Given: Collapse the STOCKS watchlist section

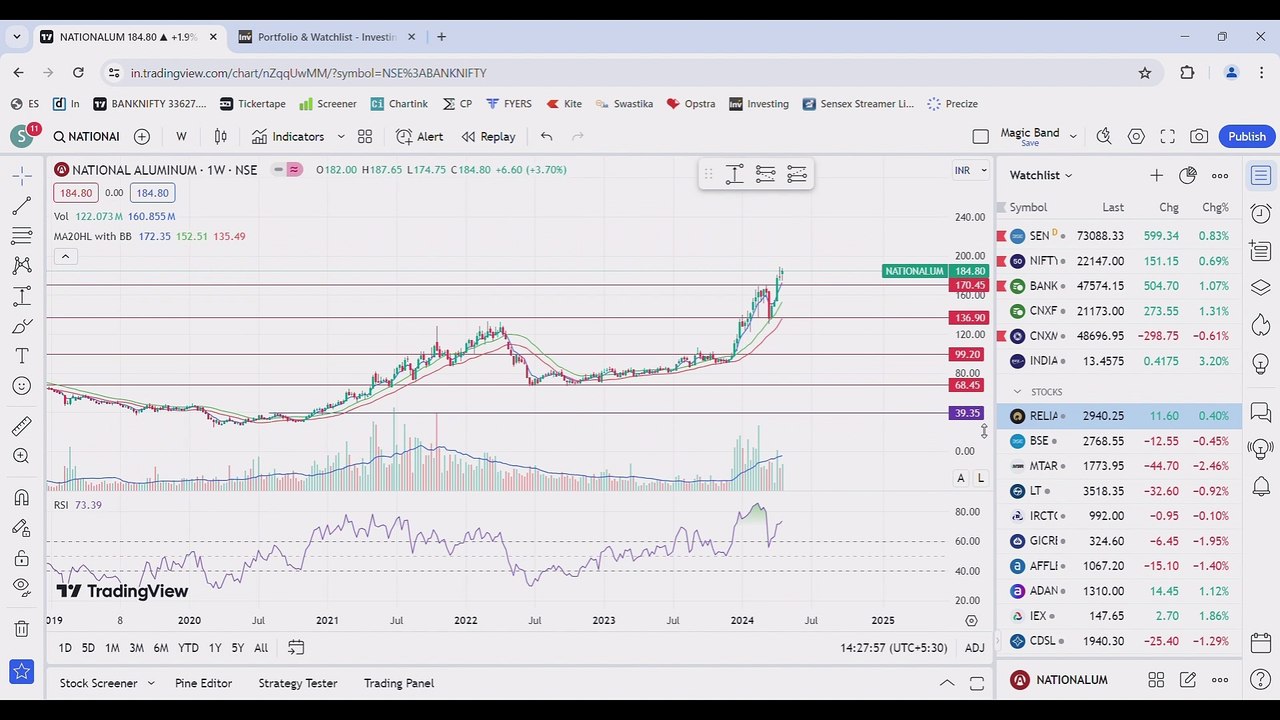Looking at the screenshot, I should (1017, 392).
